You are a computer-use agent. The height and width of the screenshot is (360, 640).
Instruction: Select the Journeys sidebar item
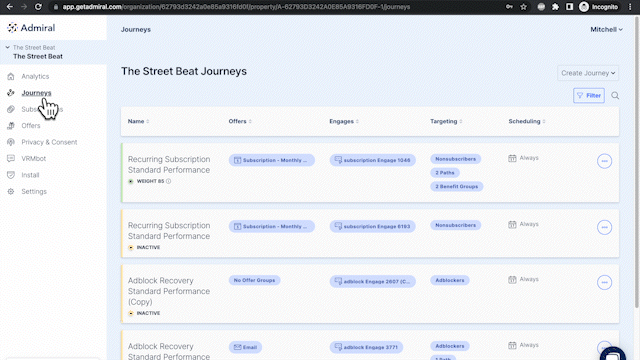pyautogui.click(x=36, y=93)
